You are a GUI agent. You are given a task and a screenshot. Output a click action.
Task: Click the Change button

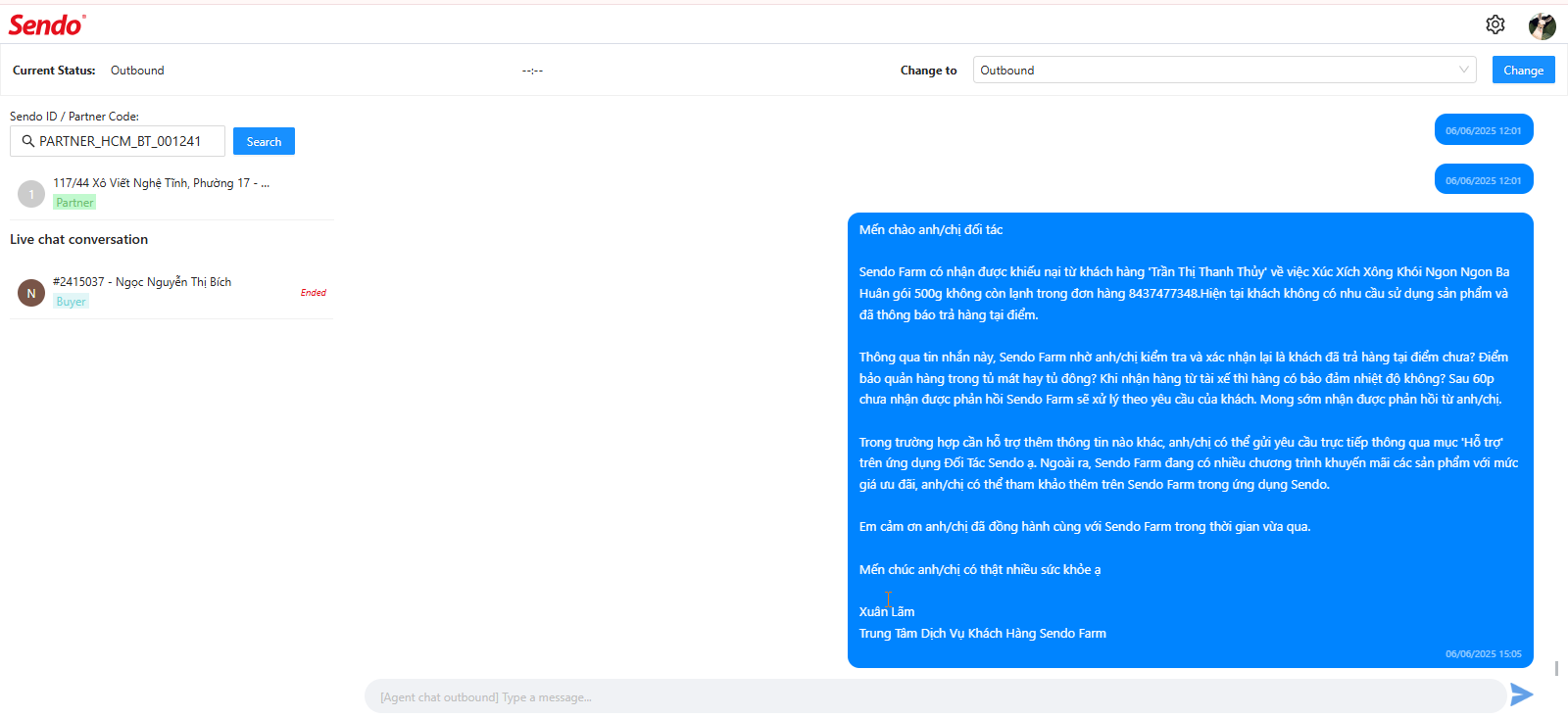coord(1523,70)
